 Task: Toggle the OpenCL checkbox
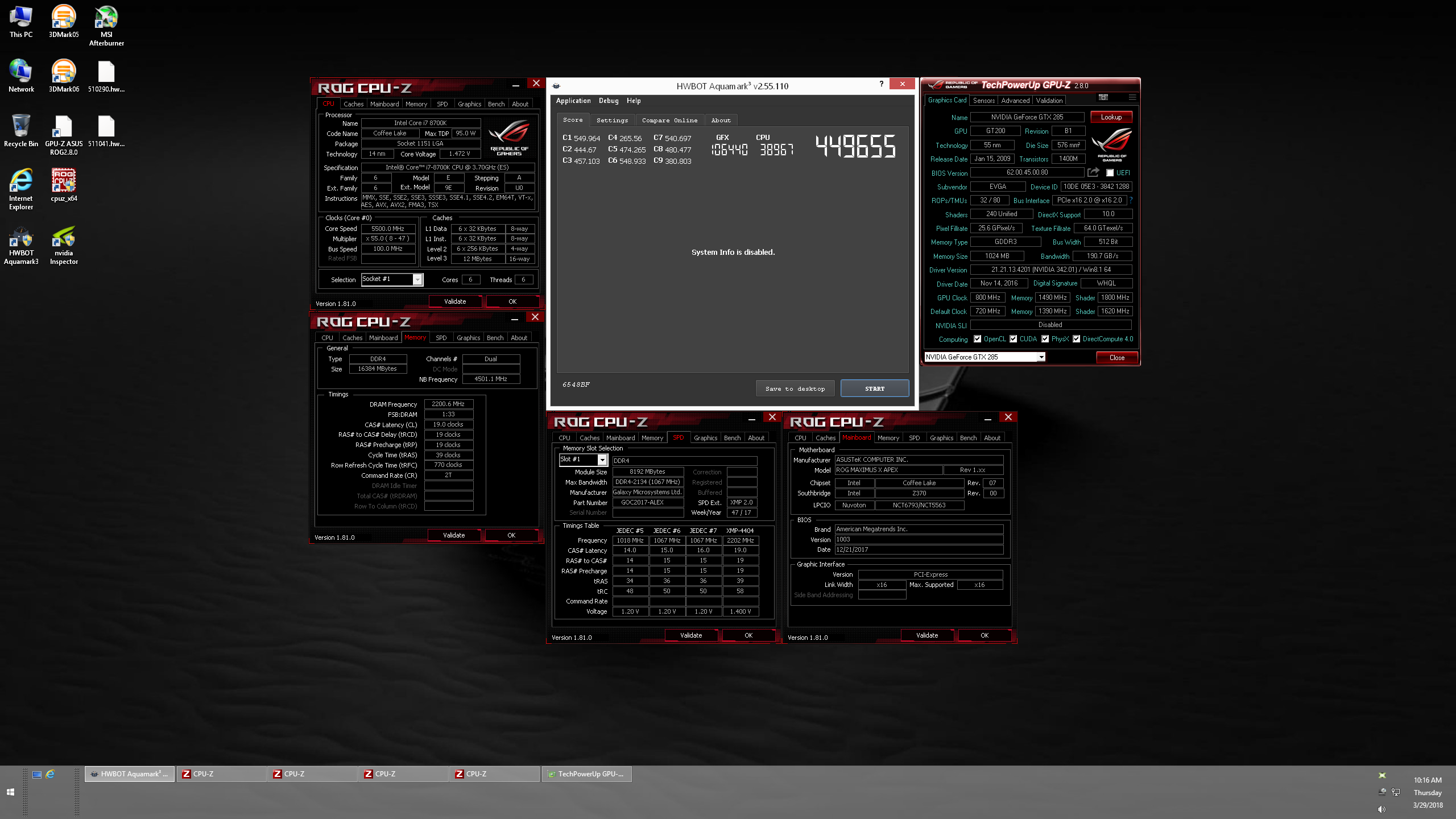(978, 339)
